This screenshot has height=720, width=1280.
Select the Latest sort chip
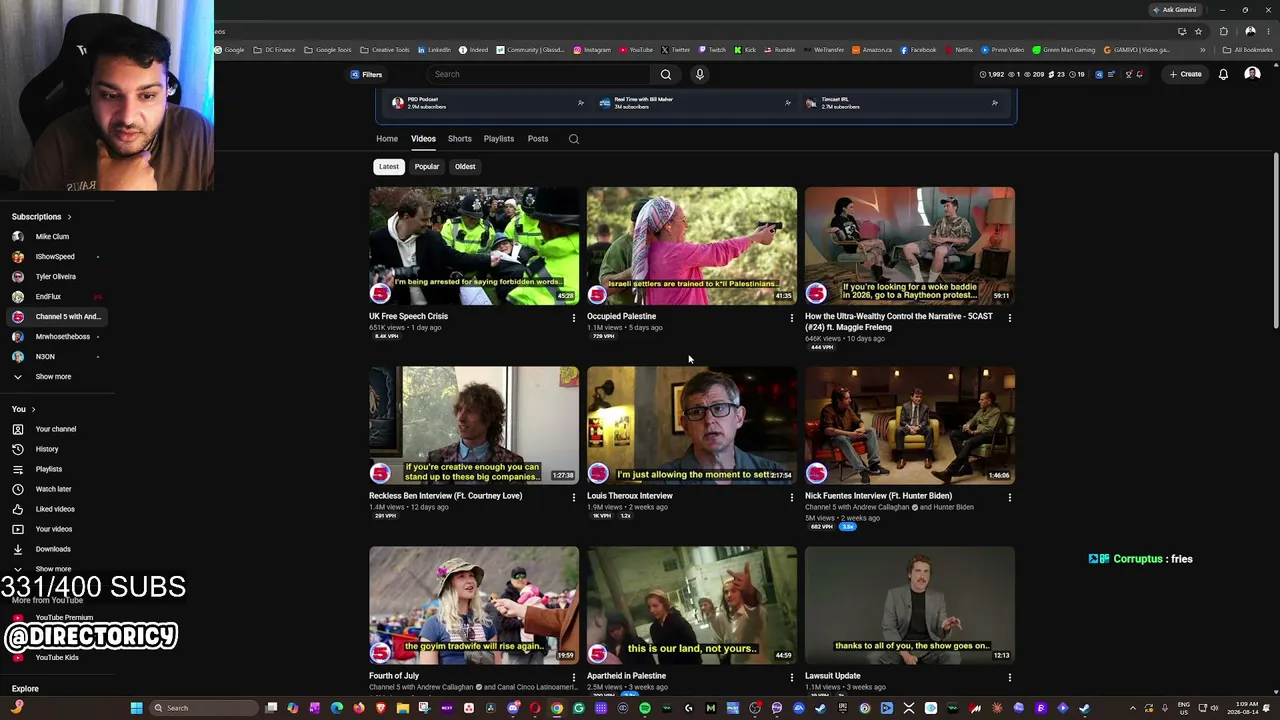[389, 167]
